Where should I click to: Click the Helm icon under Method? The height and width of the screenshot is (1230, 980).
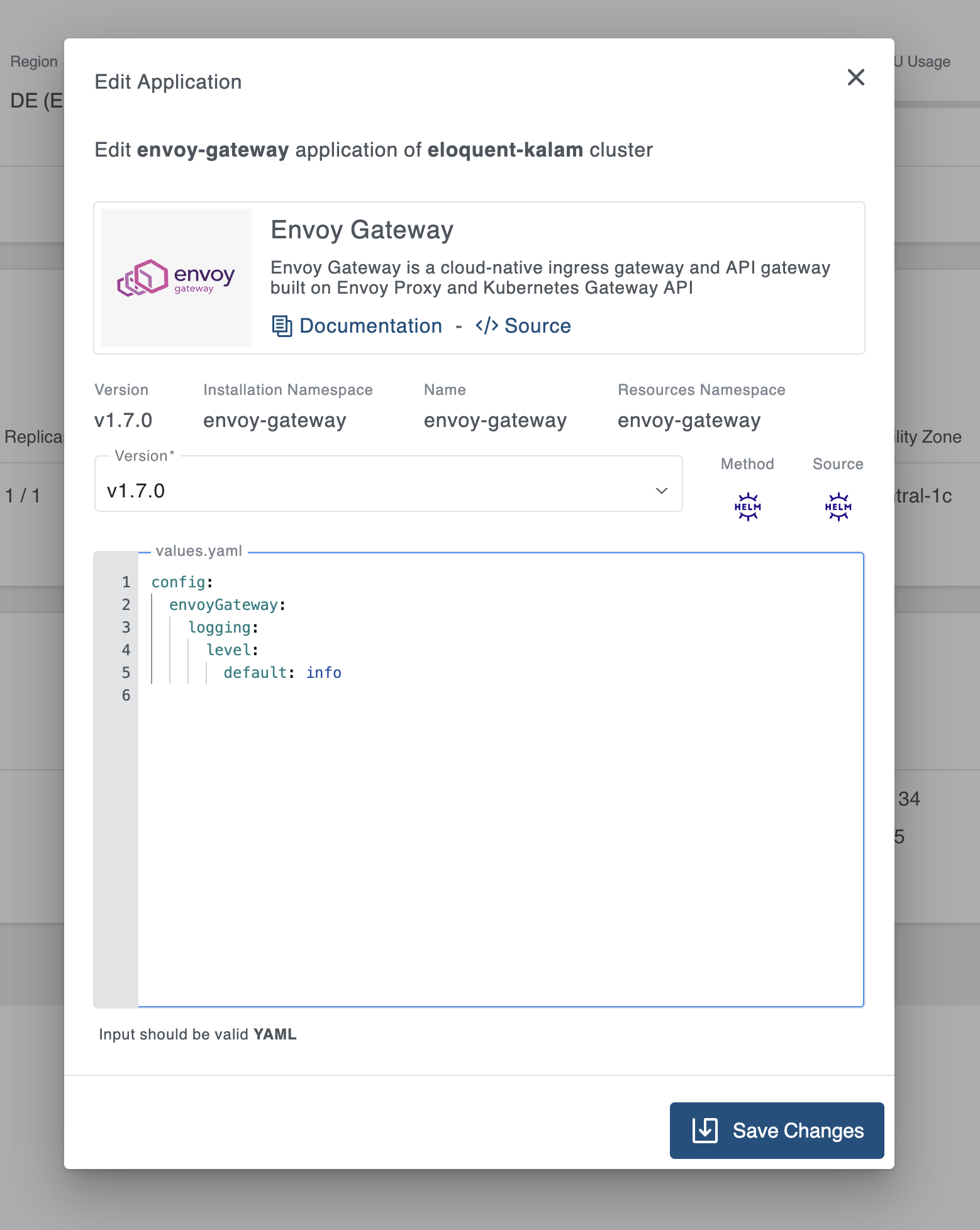tap(747, 507)
